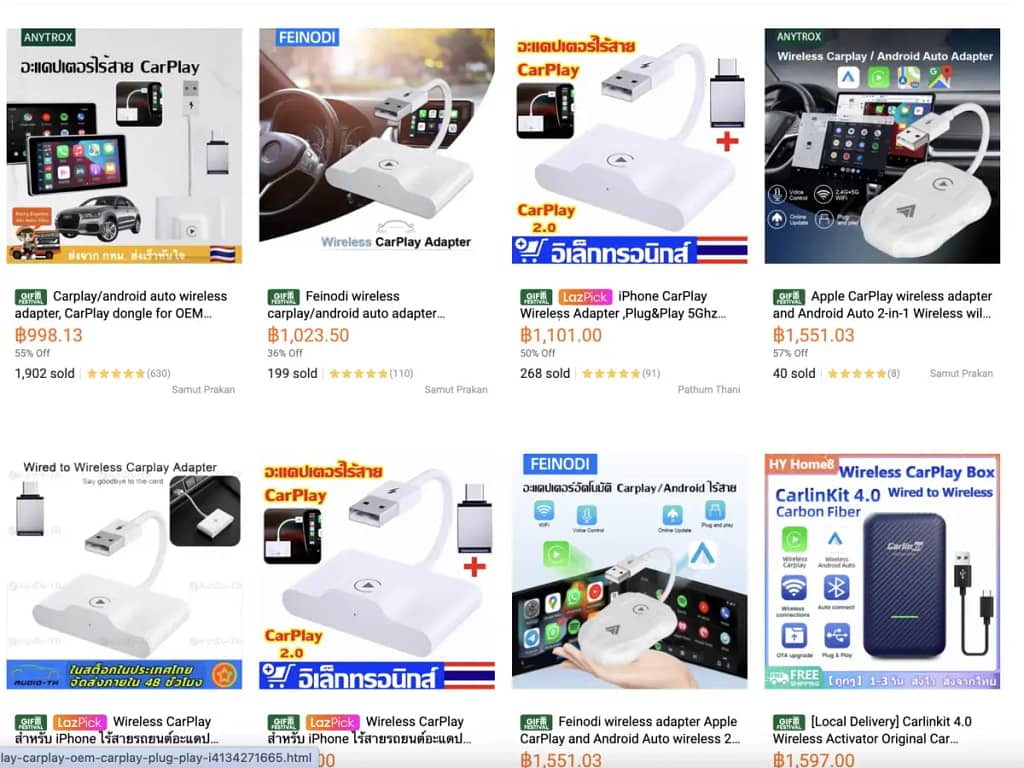Viewport: 1024px width, 768px height.
Task: Open the Wired to Wireless Carplay Adapter image
Action: click(x=124, y=571)
